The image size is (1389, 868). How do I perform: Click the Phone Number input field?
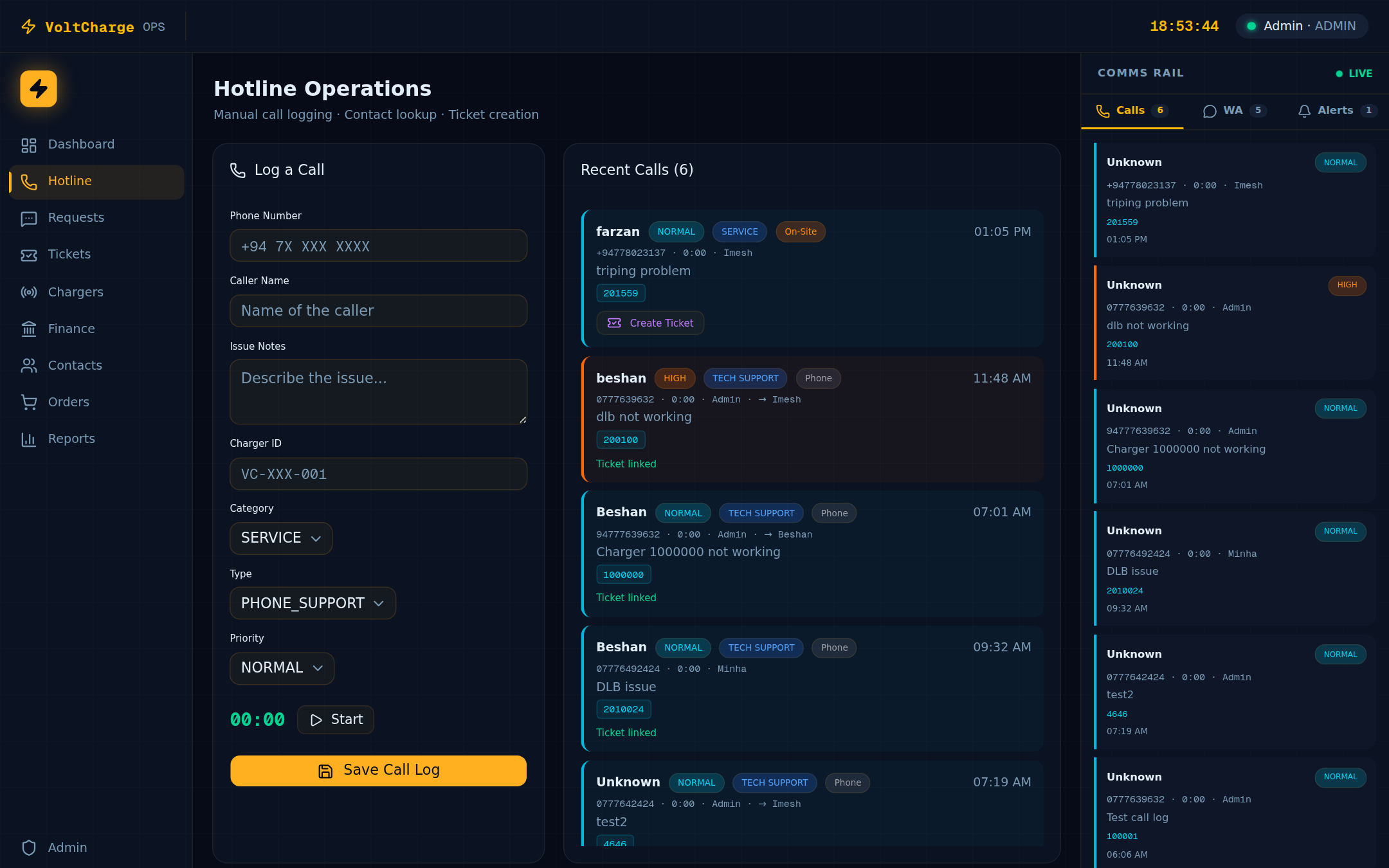pyautogui.click(x=378, y=246)
